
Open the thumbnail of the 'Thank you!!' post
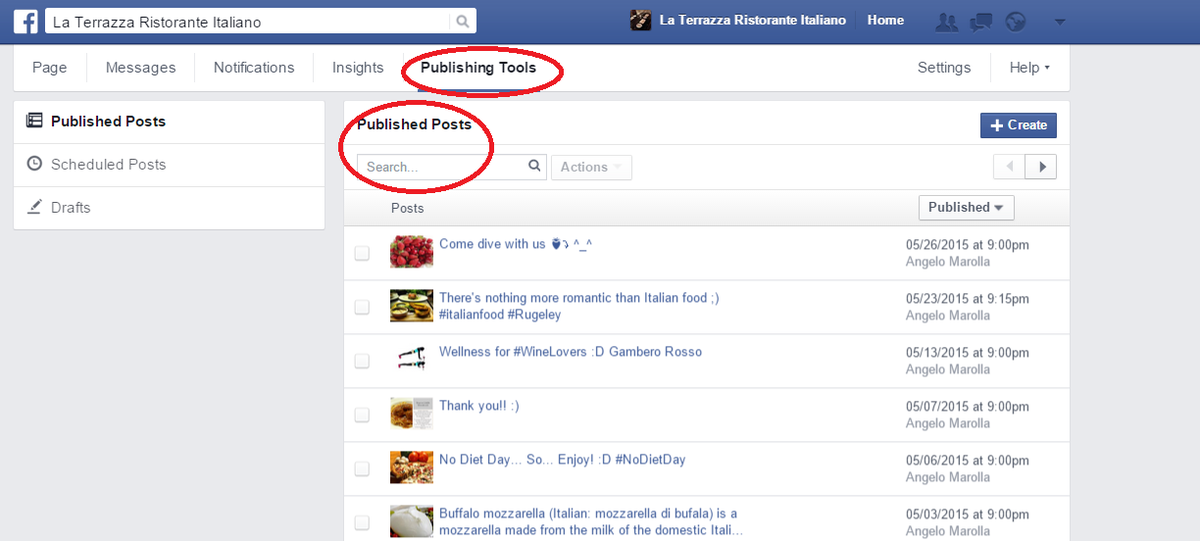(x=411, y=414)
